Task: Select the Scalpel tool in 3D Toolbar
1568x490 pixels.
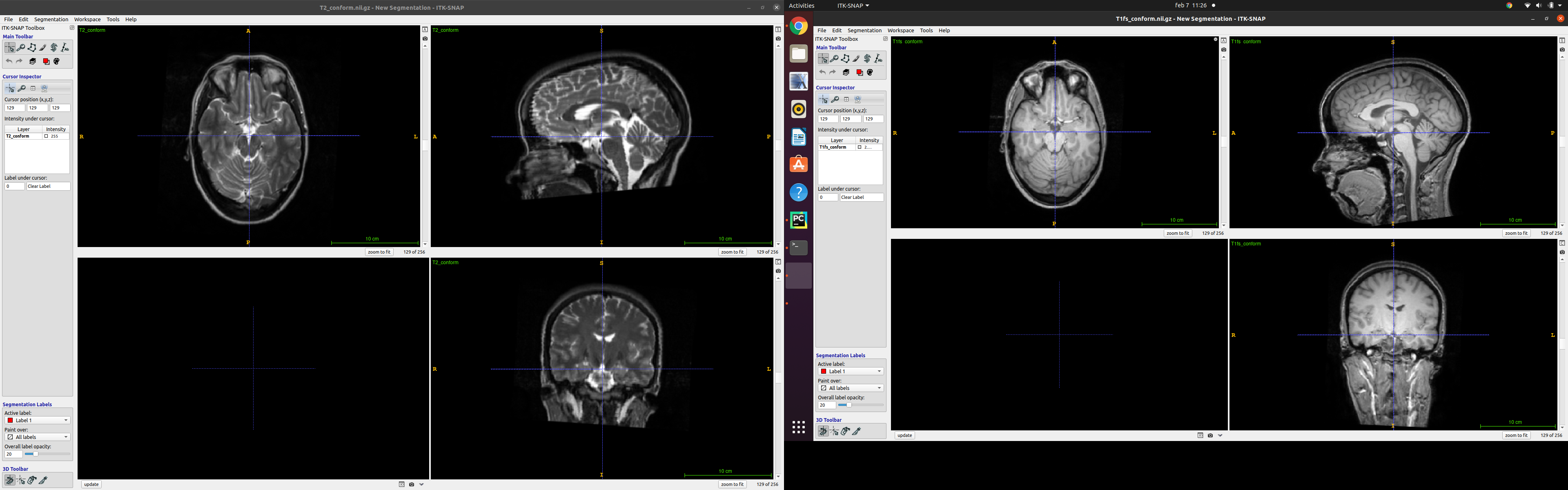Action: pyautogui.click(x=42, y=480)
